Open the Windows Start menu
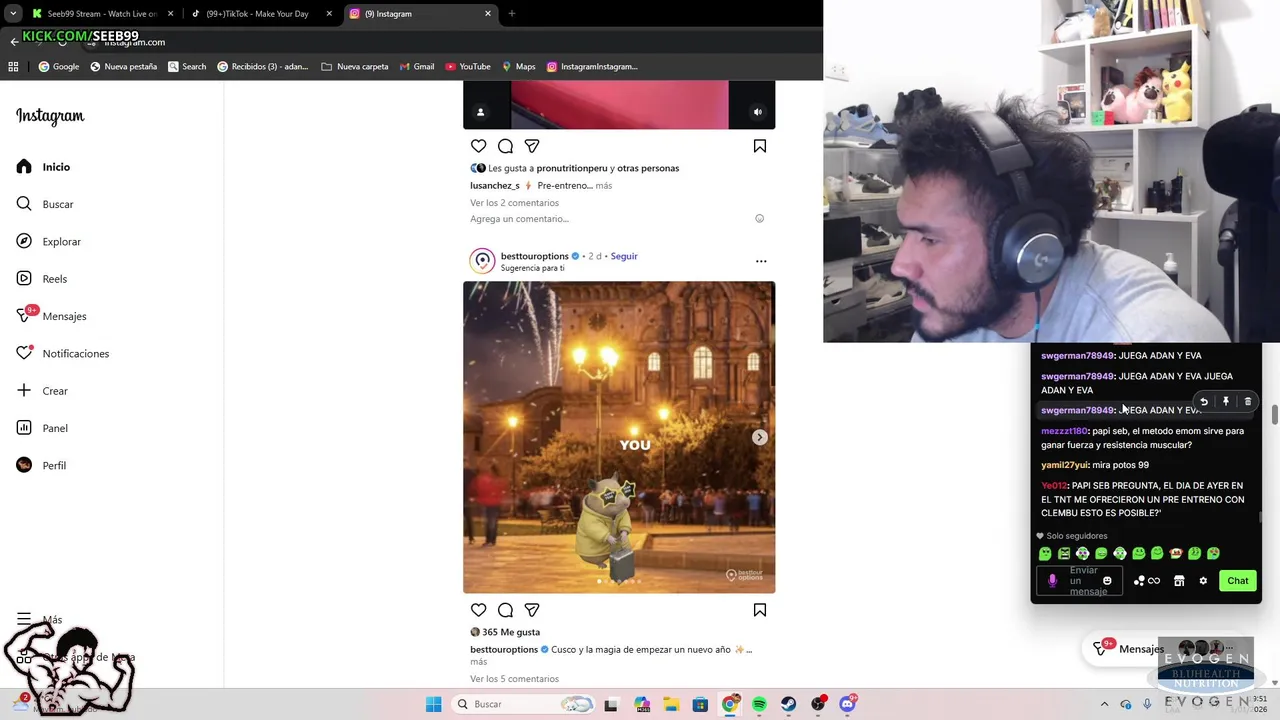The width and height of the screenshot is (1280, 720). [433, 704]
